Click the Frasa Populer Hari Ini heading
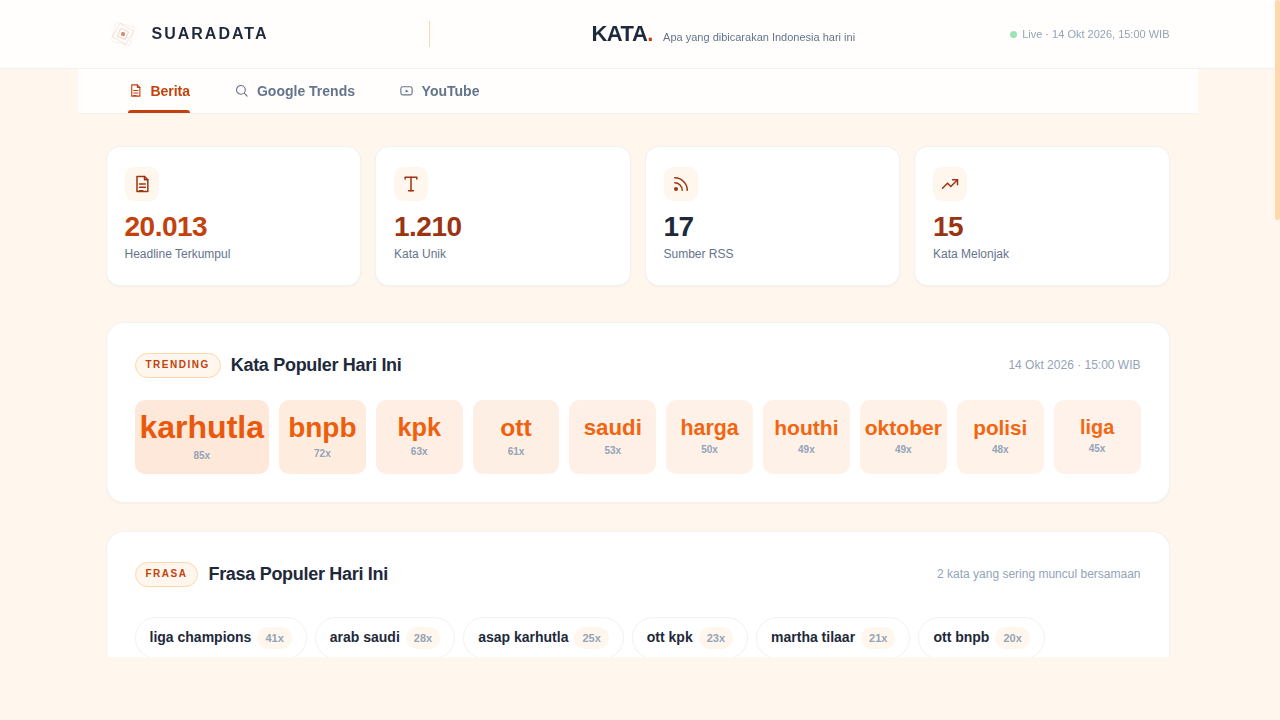 click(298, 574)
